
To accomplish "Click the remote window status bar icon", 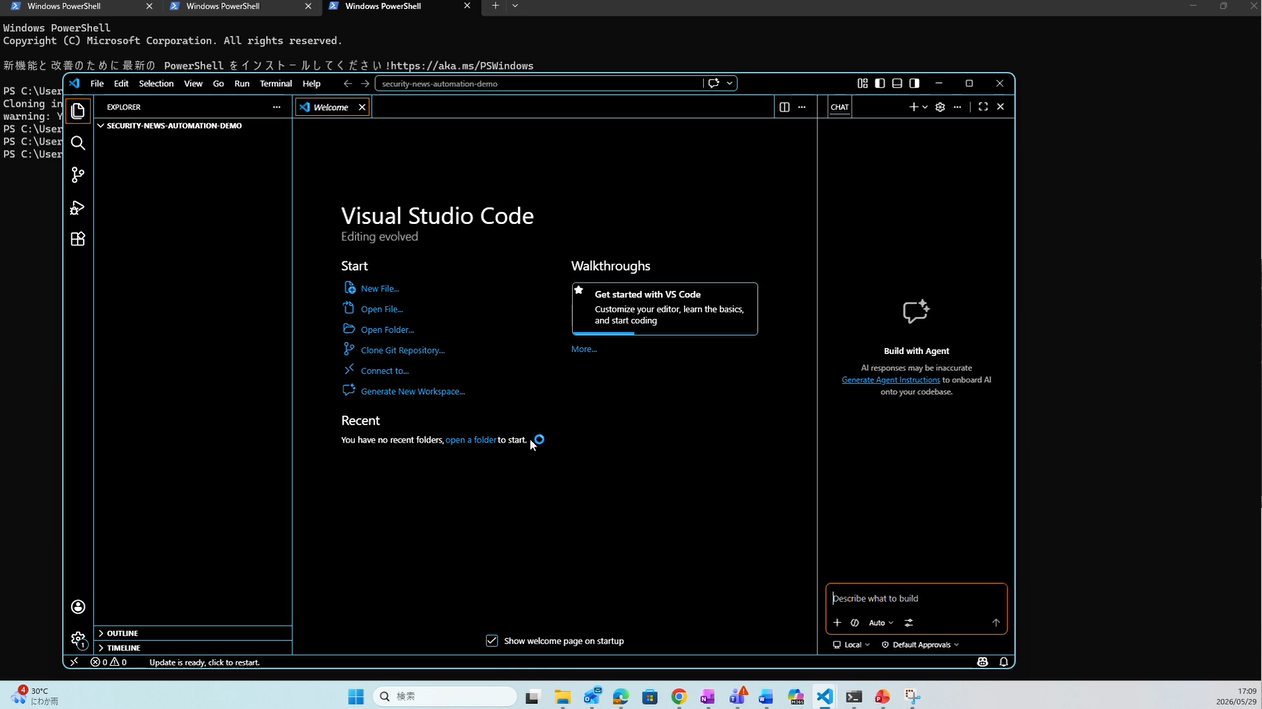I will 73,662.
